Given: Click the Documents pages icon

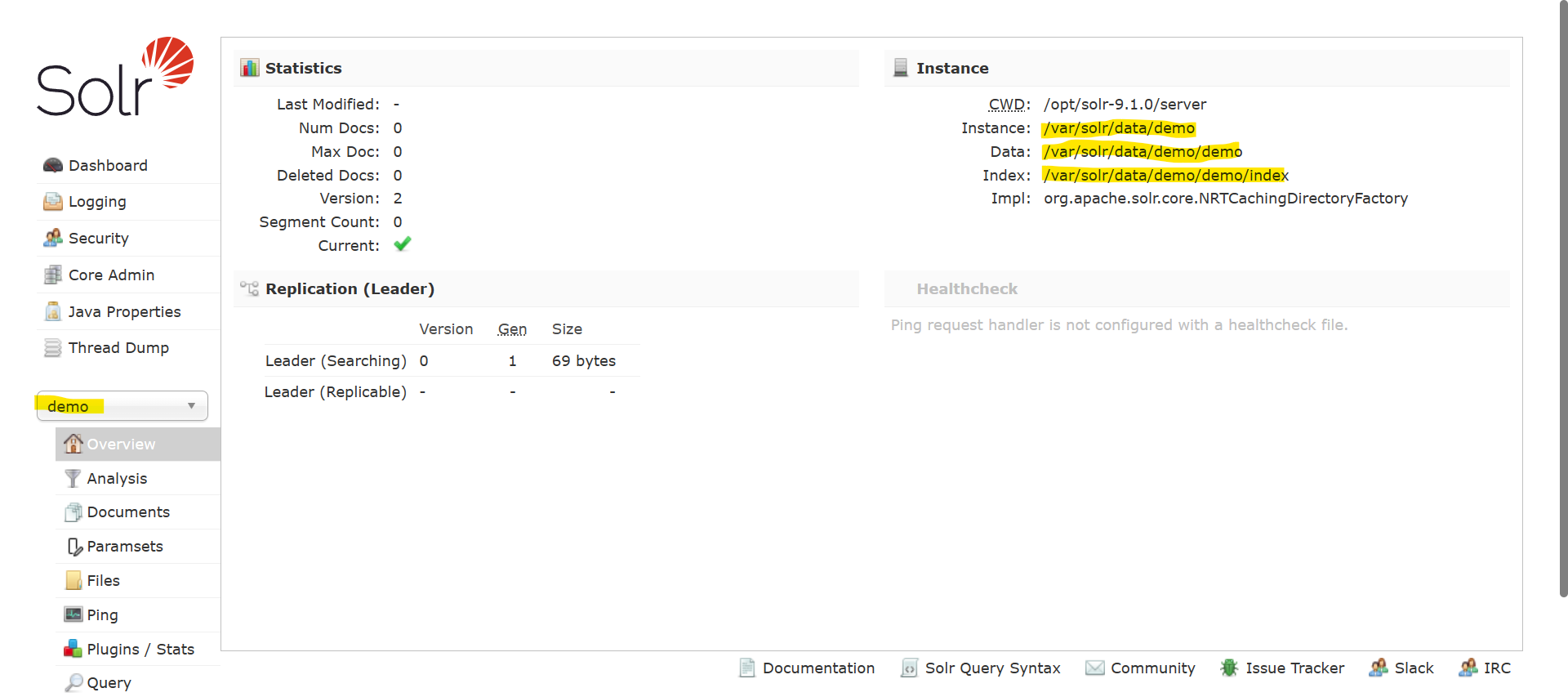Looking at the screenshot, I should pos(73,512).
